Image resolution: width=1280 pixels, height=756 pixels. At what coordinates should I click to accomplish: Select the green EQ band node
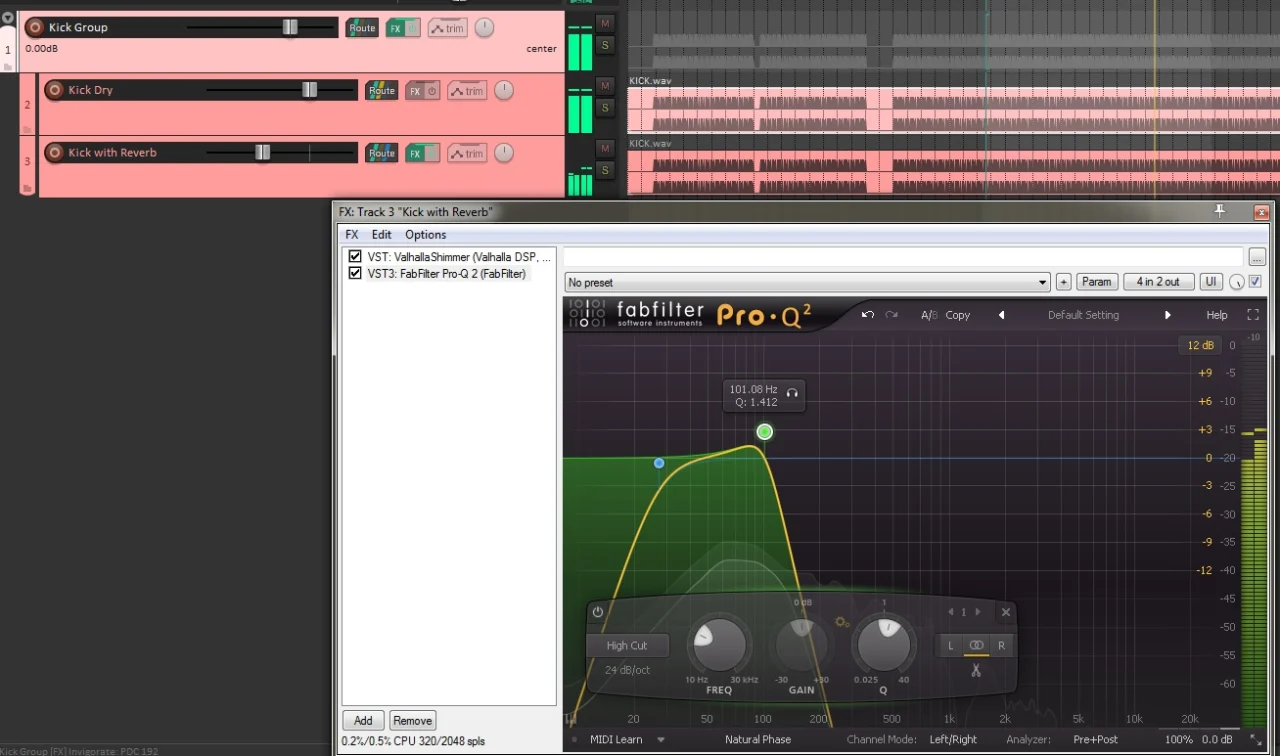click(x=765, y=432)
